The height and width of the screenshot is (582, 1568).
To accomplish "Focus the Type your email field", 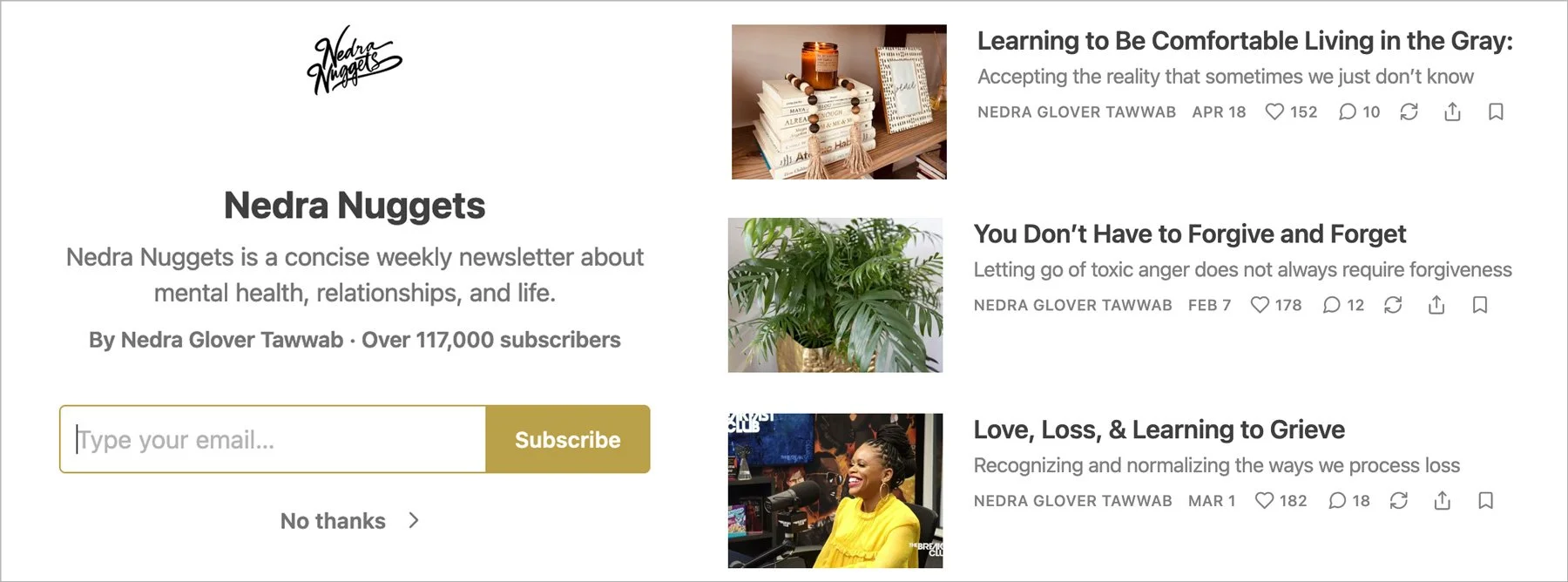I will point(273,439).
